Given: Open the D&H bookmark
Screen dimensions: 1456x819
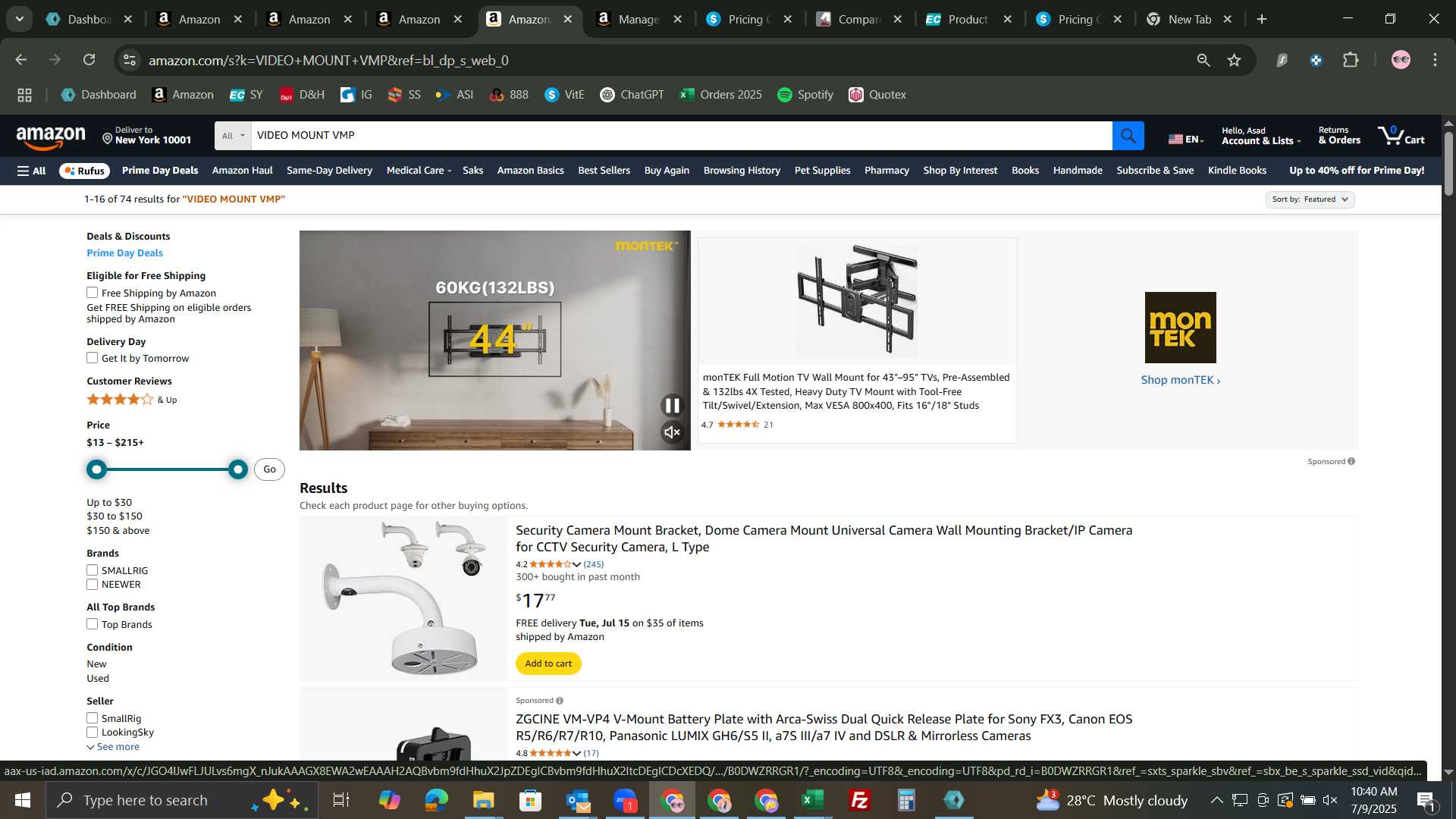Looking at the screenshot, I should 302,95.
